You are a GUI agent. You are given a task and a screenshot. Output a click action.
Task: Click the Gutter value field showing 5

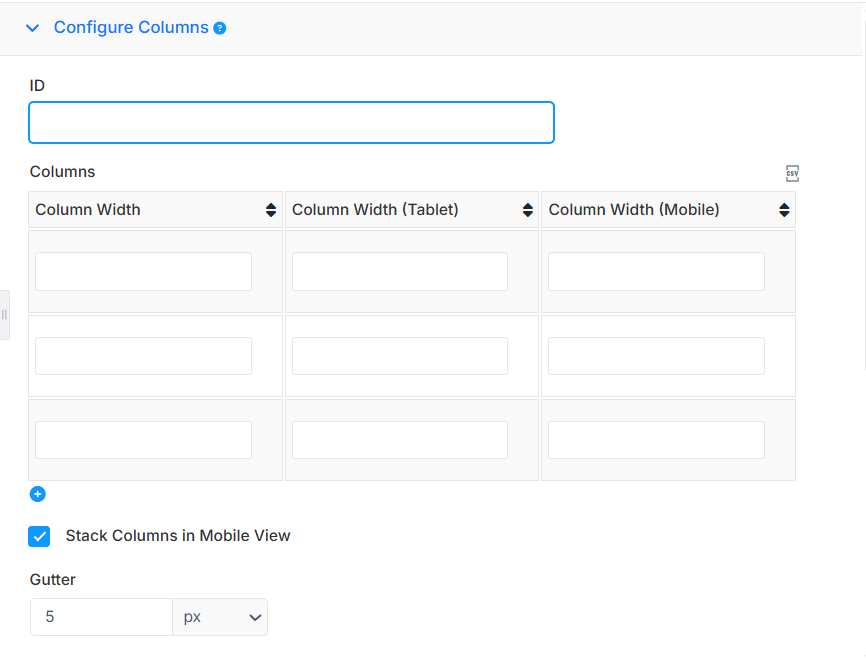102,617
